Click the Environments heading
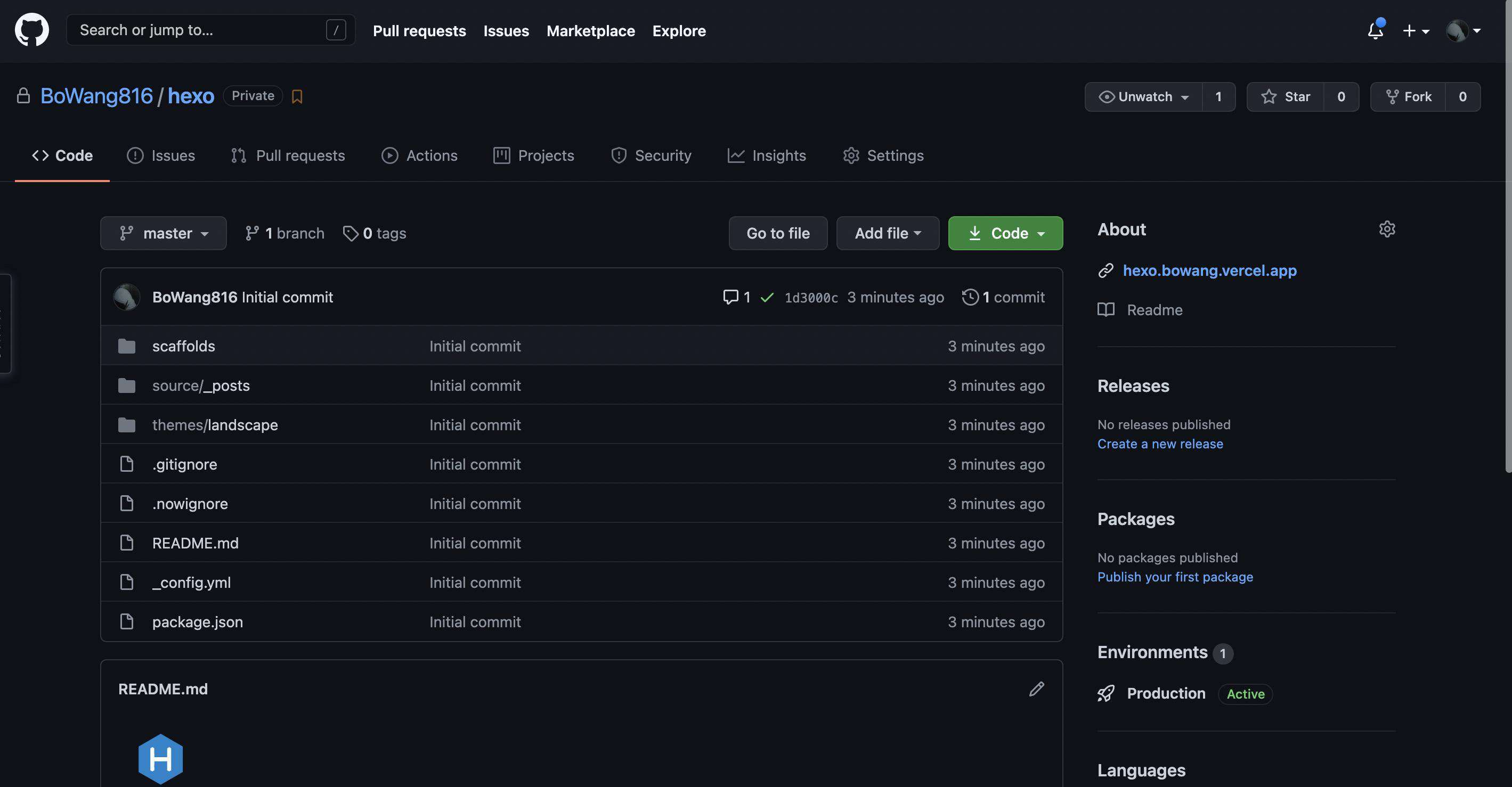This screenshot has width=1512, height=787. click(x=1152, y=652)
